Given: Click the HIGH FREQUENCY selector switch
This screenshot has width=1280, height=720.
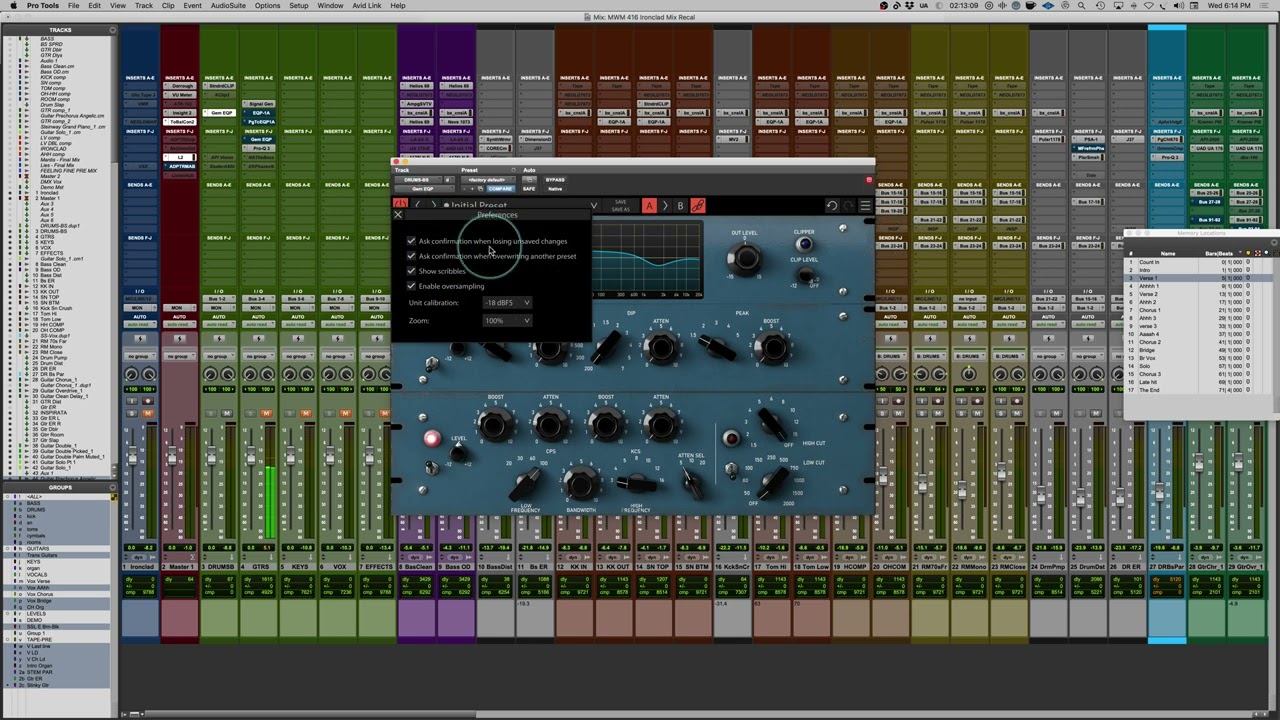Looking at the screenshot, I should pyautogui.click(x=636, y=483).
